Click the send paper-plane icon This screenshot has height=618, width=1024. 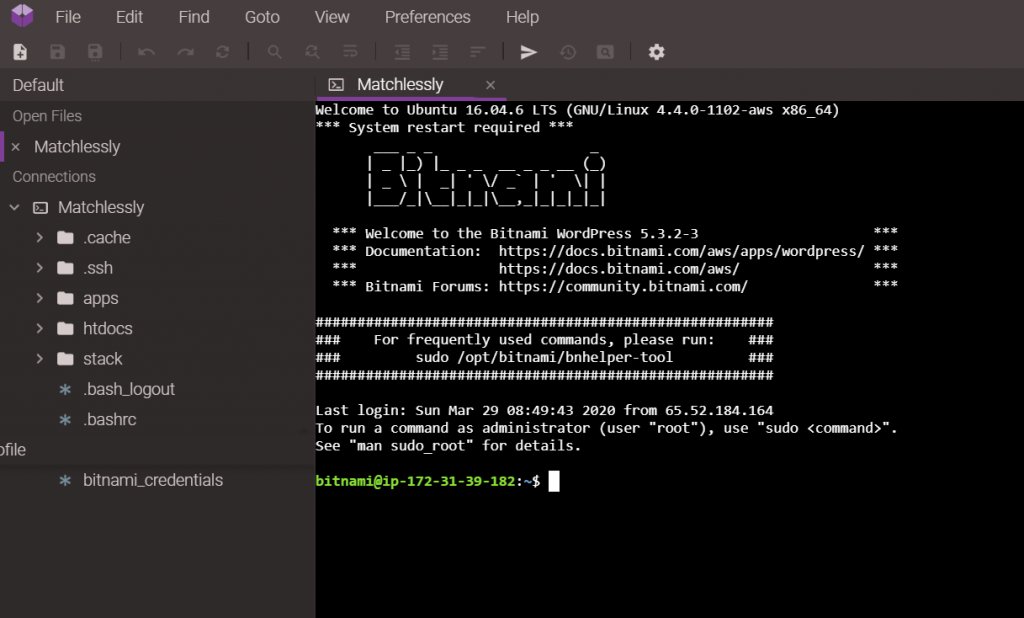(x=528, y=52)
